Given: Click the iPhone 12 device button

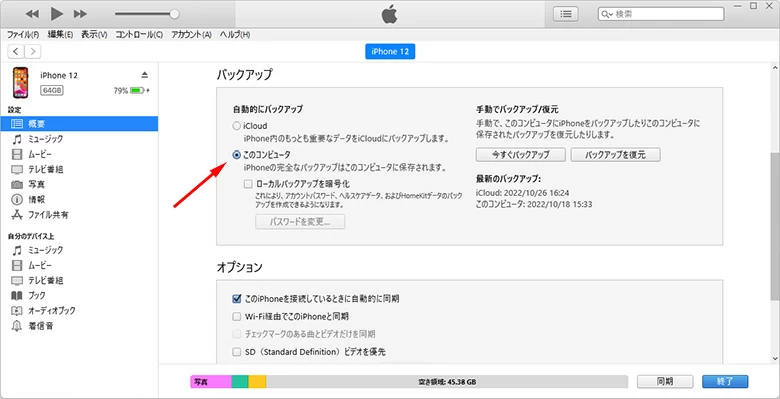Looking at the screenshot, I should [390, 52].
